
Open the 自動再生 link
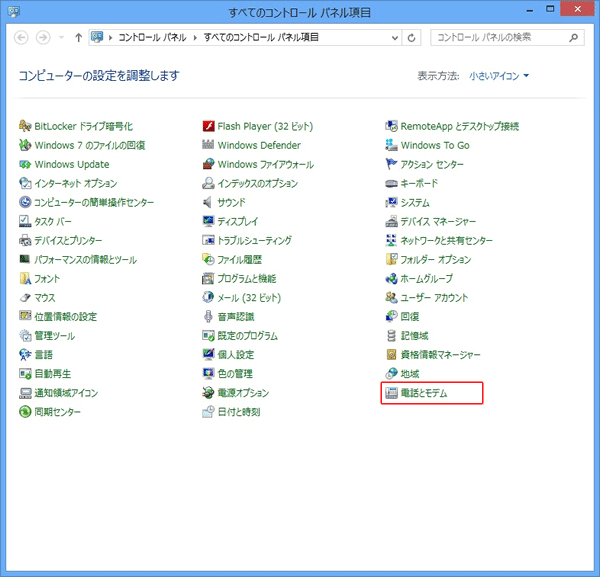tap(52, 373)
